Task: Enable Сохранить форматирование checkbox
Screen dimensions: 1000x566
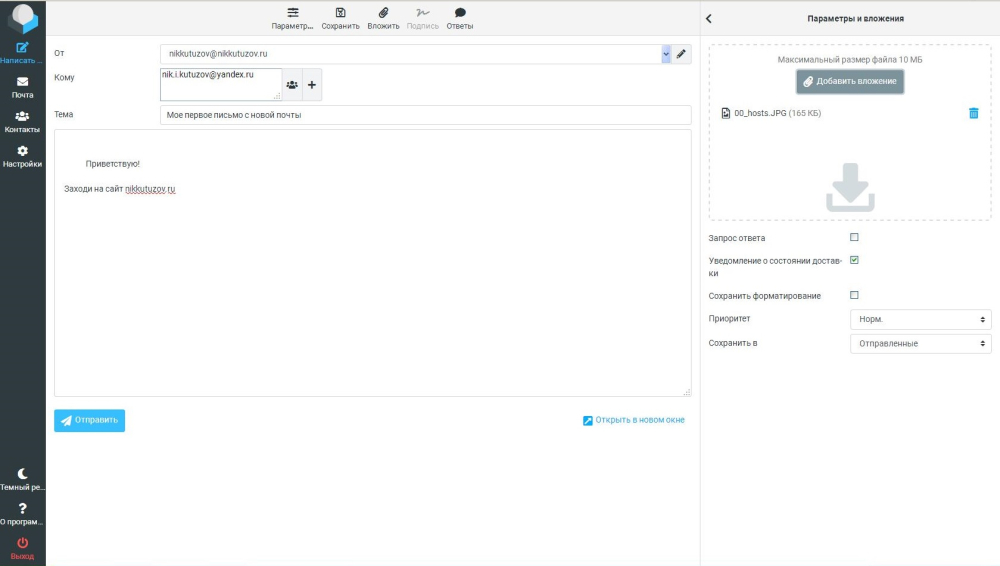Action: (x=854, y=295)
